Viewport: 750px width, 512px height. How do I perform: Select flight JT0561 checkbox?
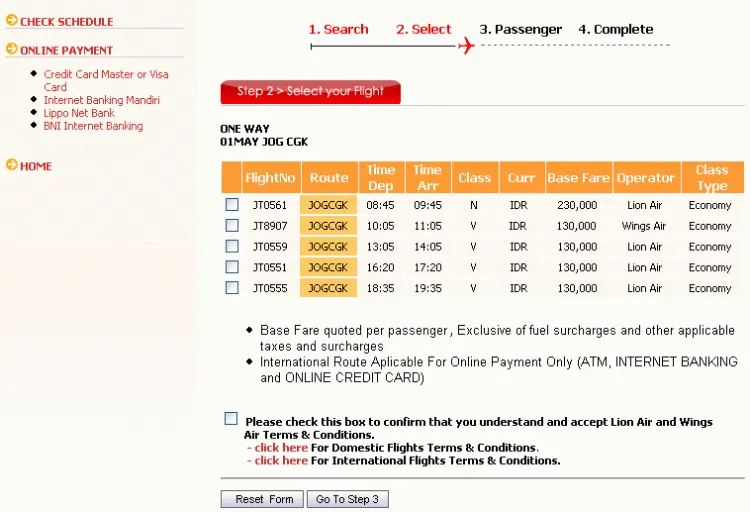(232, 205)
